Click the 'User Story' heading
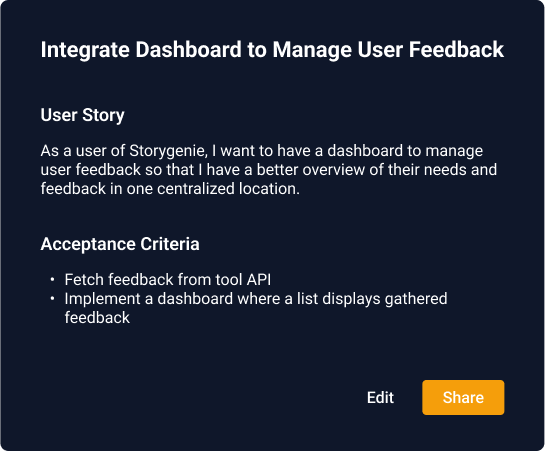The height and width of the screenshot is (451, 545). (x=82, y=115)
